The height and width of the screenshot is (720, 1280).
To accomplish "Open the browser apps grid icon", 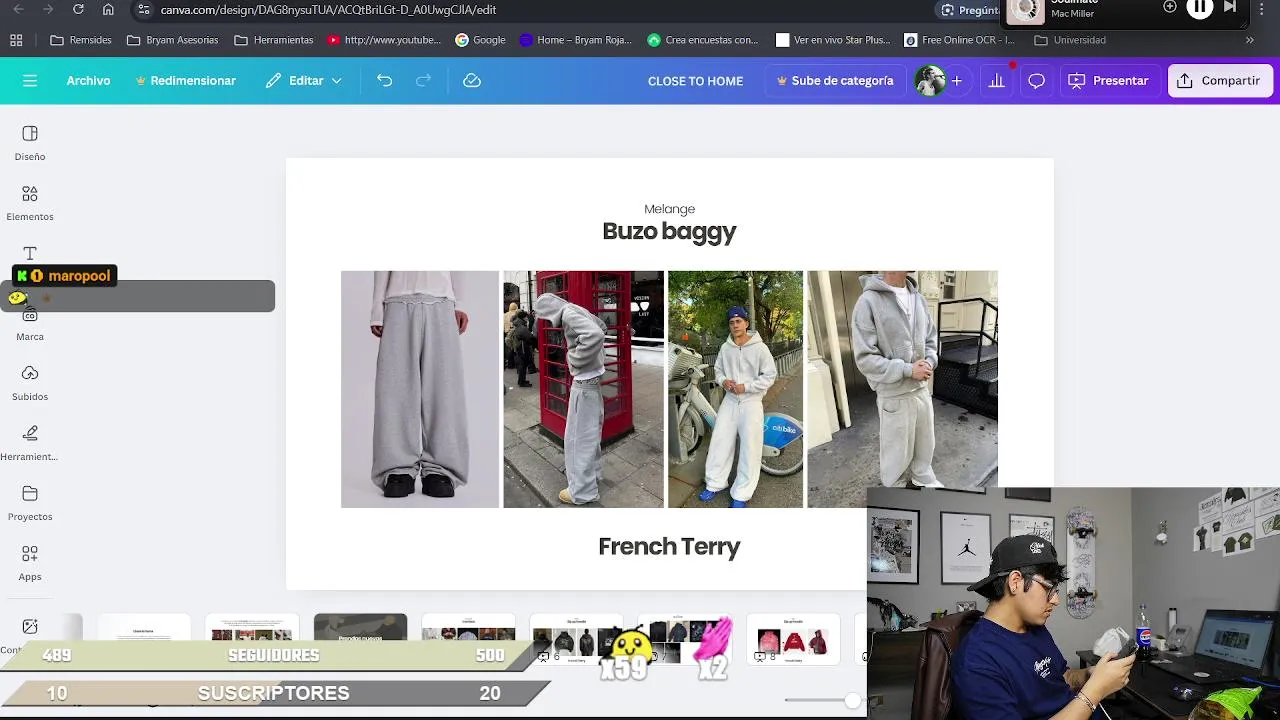I will pyautogui.click(x=16, y=40).
